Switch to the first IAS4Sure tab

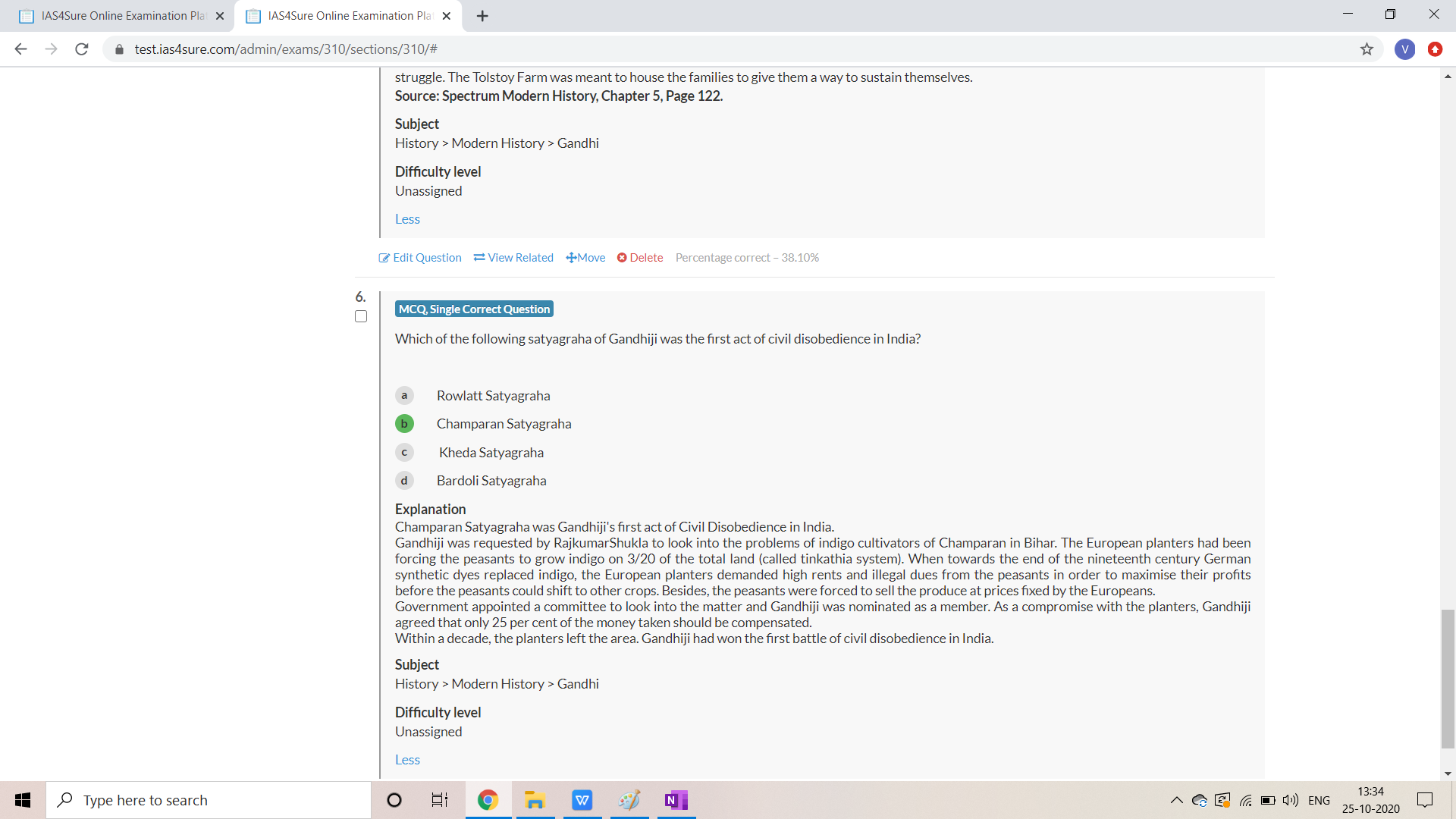(x=121, y=16)
